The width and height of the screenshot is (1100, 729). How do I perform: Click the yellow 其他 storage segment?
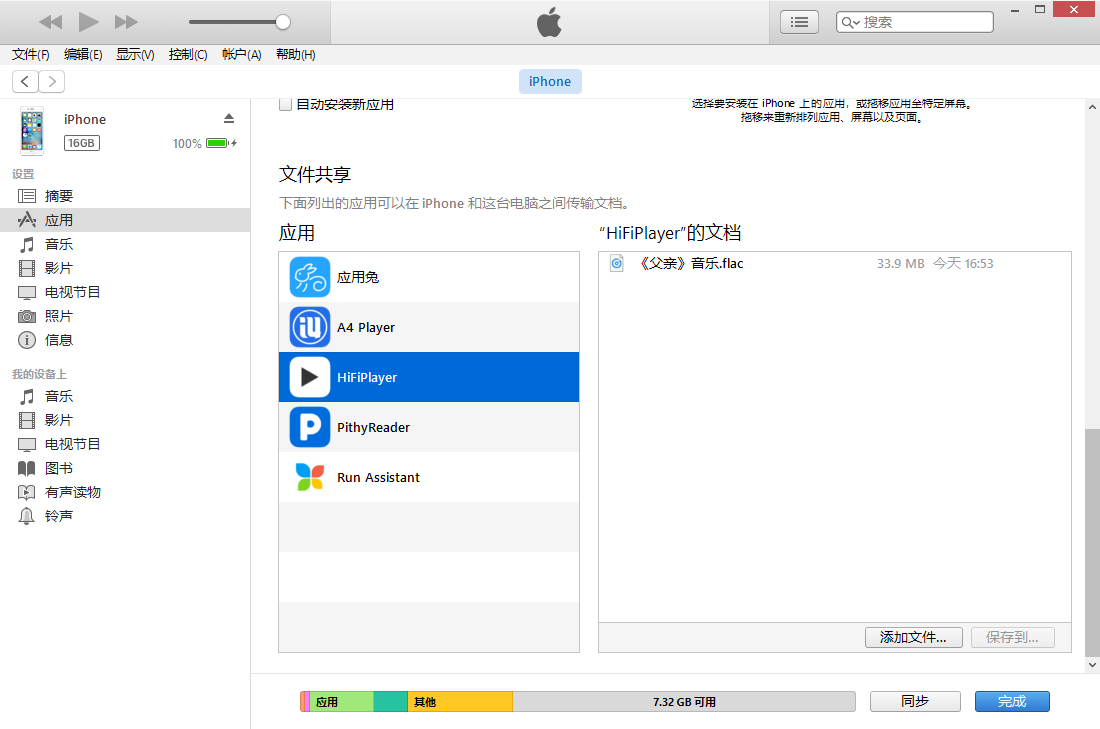tap(460, 702)
